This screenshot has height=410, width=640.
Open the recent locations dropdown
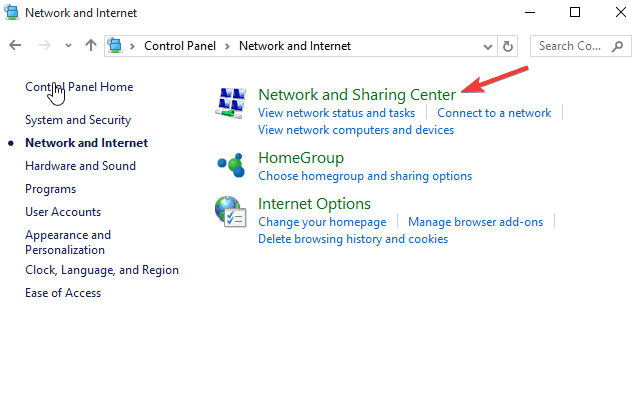click(68, 46)
